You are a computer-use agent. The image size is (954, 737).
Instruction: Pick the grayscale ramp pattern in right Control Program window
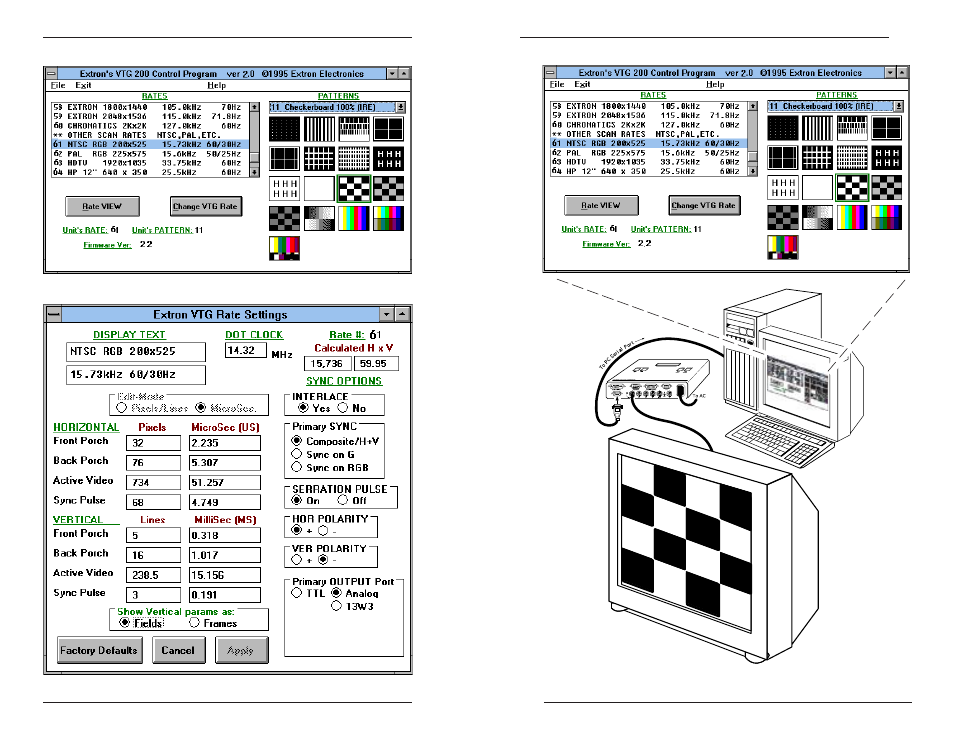[817, 217]
